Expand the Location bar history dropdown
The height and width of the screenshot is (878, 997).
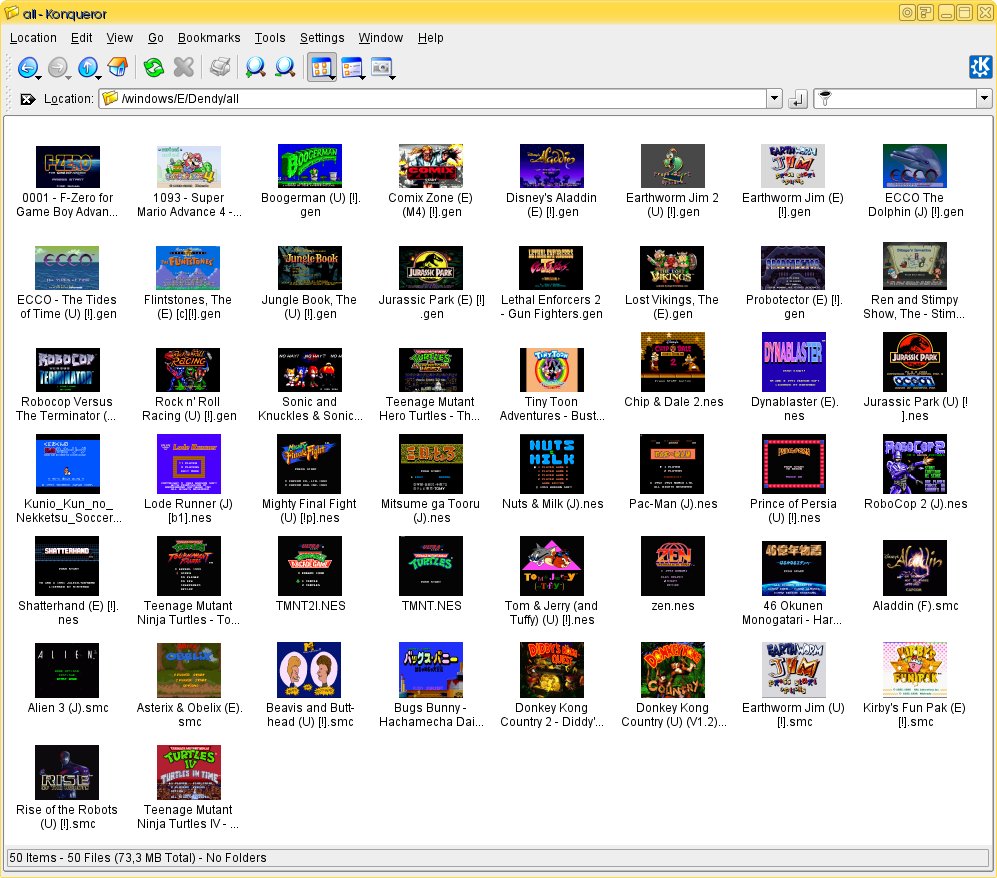[774, 99]
